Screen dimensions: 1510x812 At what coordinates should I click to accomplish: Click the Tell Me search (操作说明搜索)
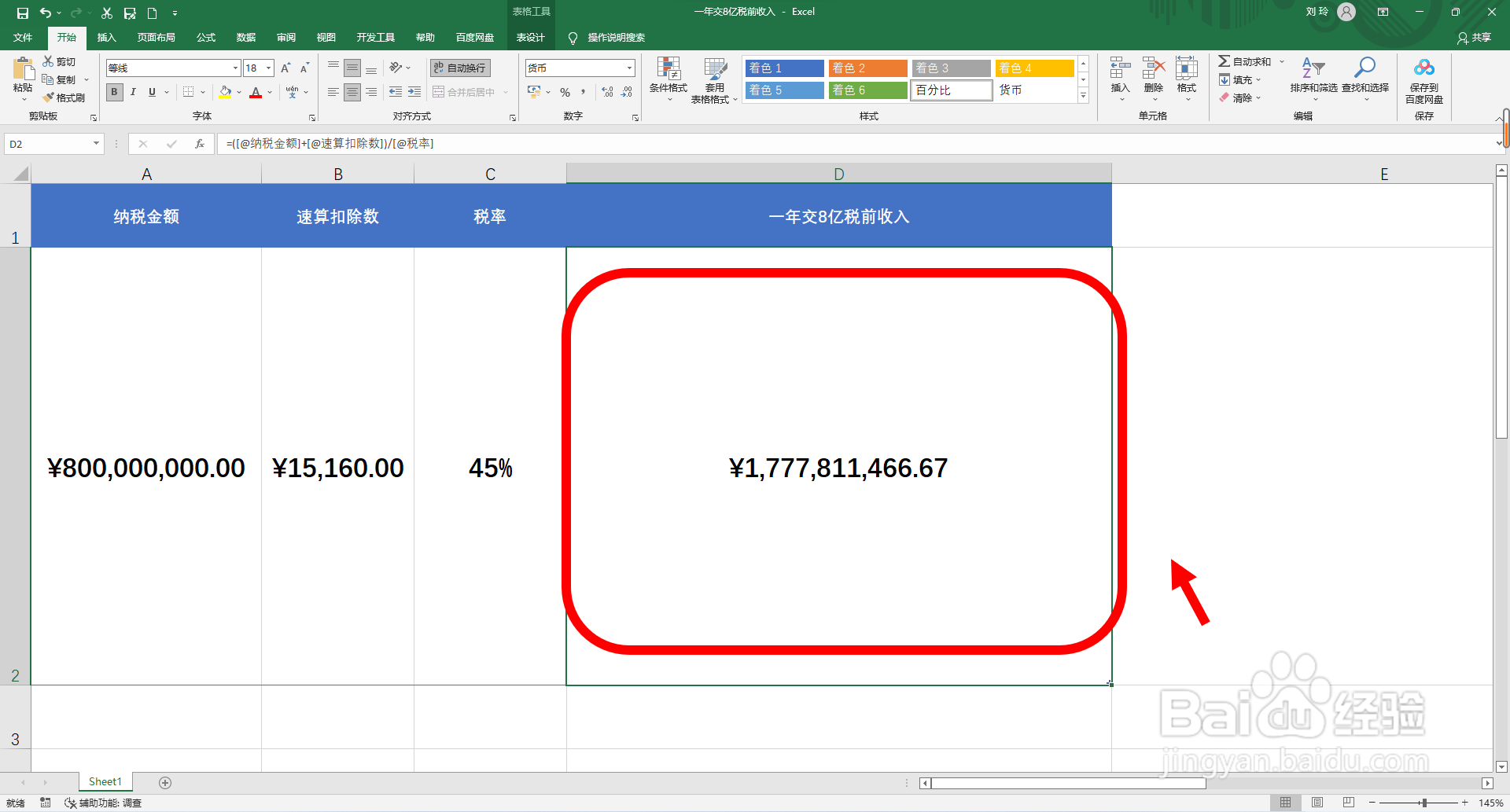click(607, 38)
